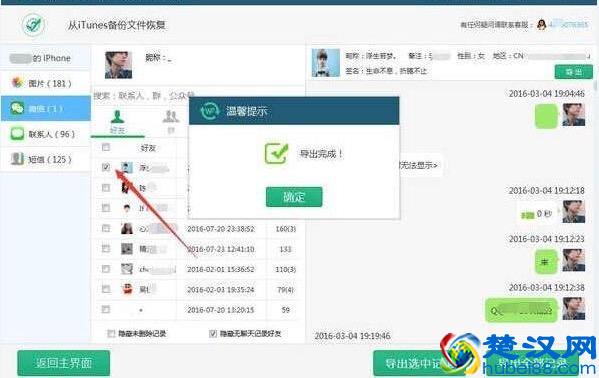Click the message count 110(3)
This screenshot has height=378, width=599.
pyautogui.click(x=286, y=269)
